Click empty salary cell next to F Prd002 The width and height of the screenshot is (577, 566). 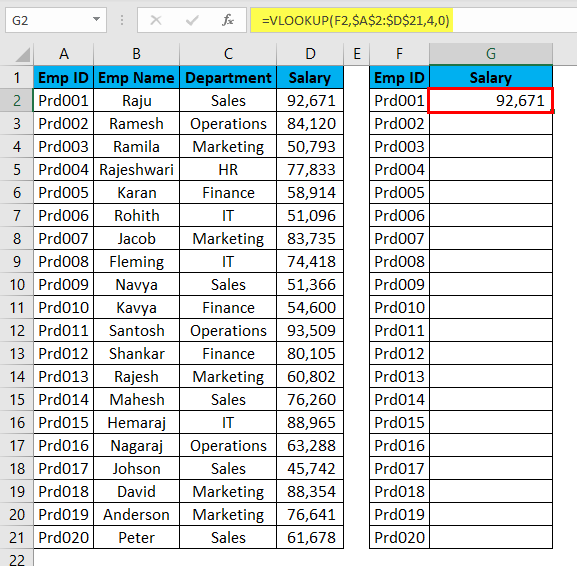click(491, 124)
